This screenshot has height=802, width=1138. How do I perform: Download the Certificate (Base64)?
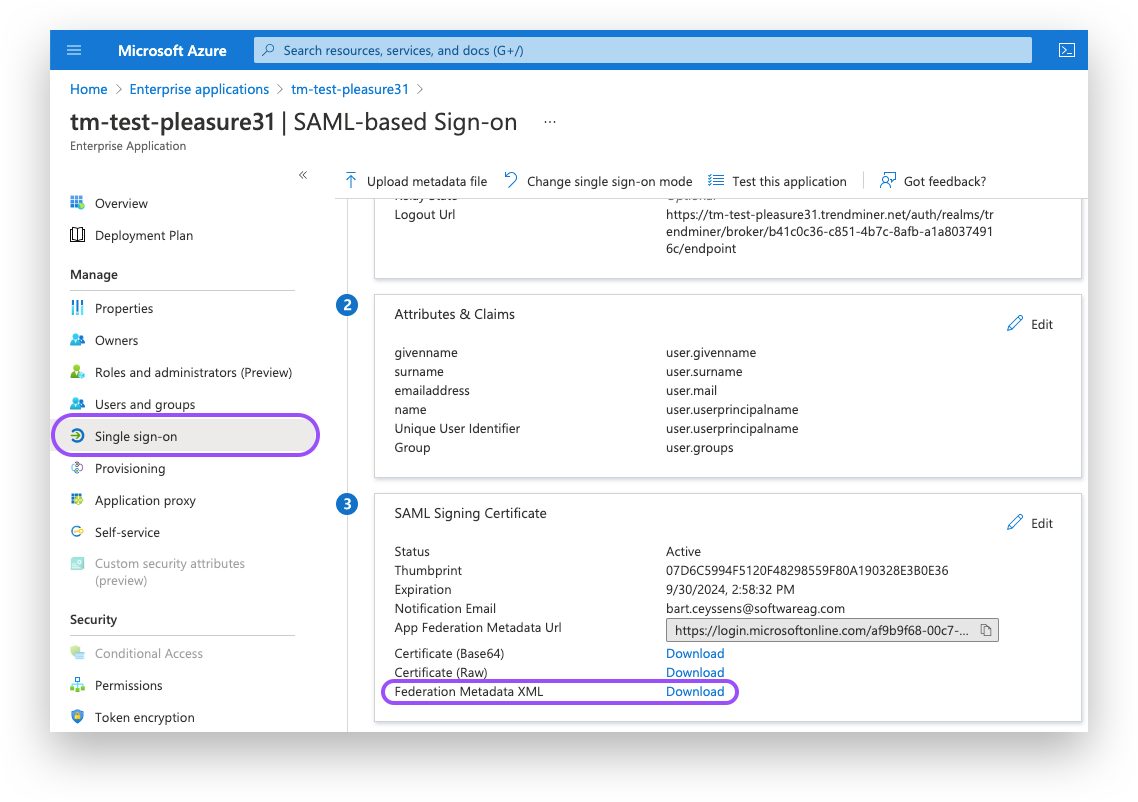pos(695,654)
